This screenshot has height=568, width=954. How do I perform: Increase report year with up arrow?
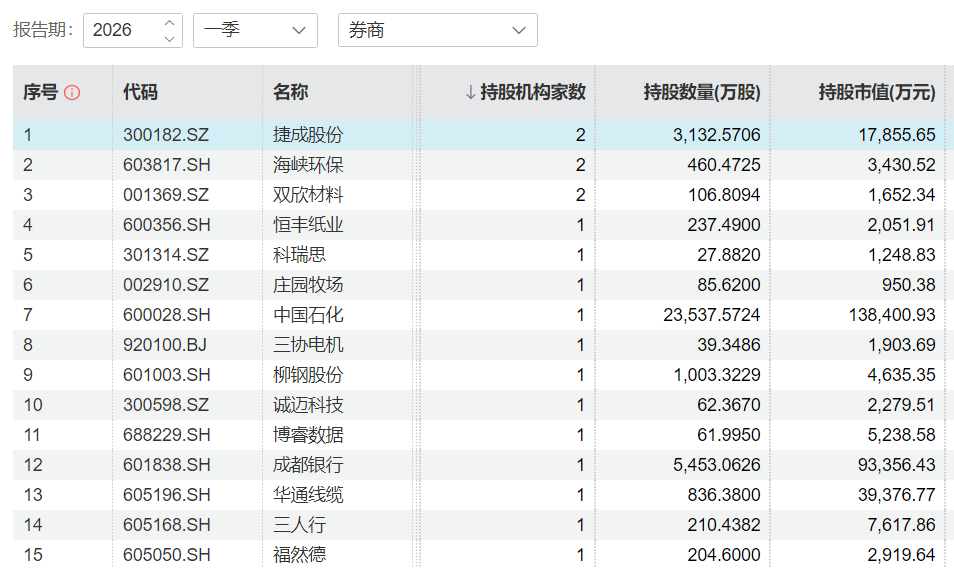[170, 23]
